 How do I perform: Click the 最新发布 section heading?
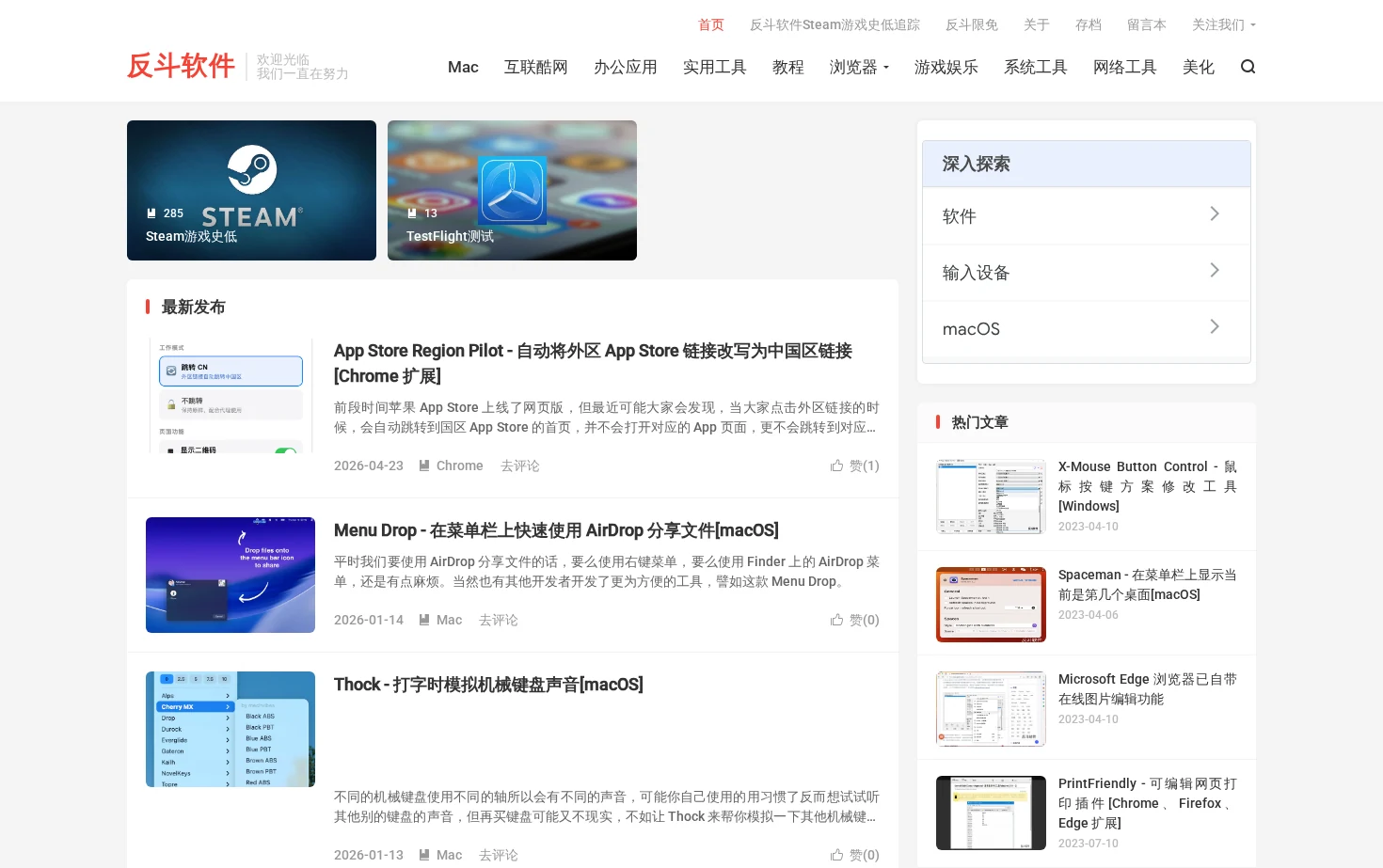pos(193,307)
